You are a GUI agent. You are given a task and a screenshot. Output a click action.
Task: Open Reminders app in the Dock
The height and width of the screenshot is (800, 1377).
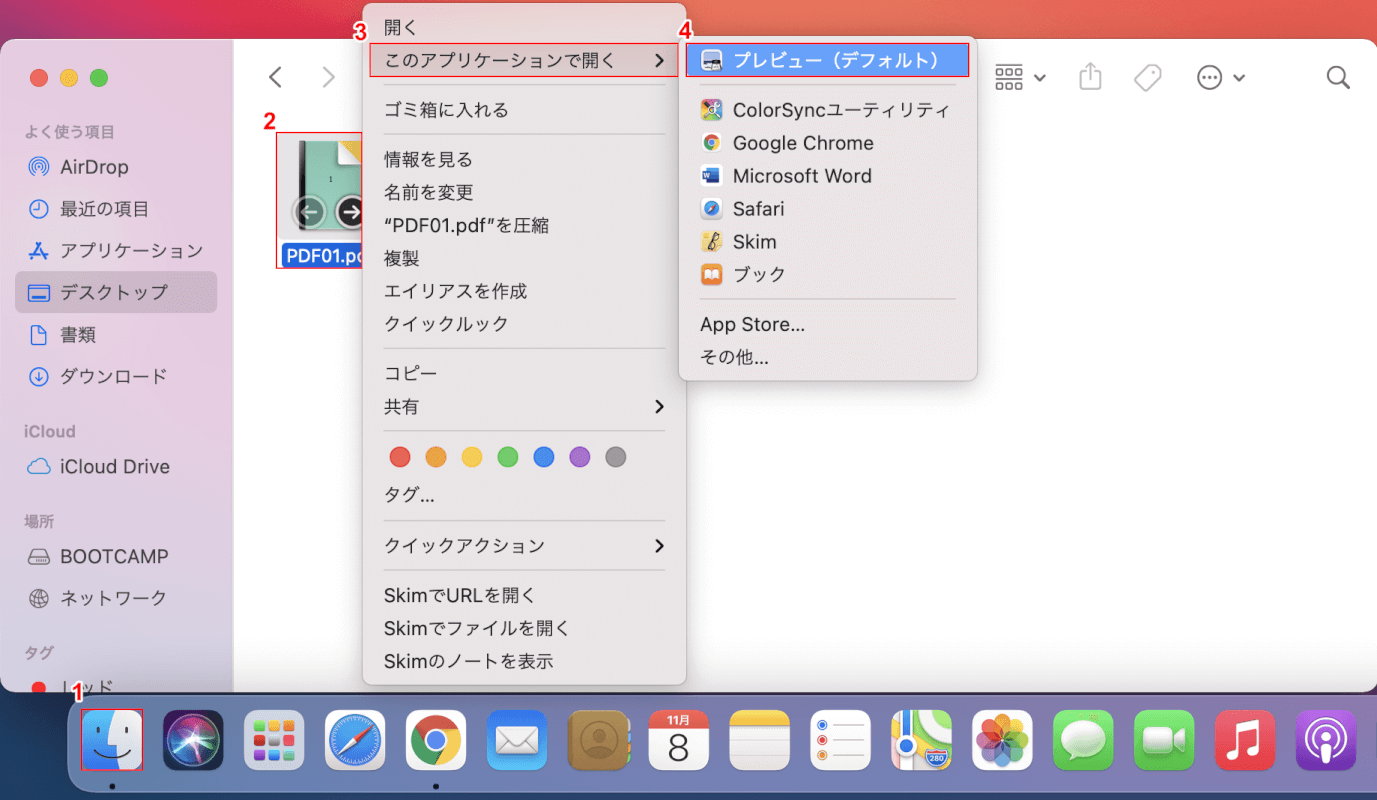841,740
